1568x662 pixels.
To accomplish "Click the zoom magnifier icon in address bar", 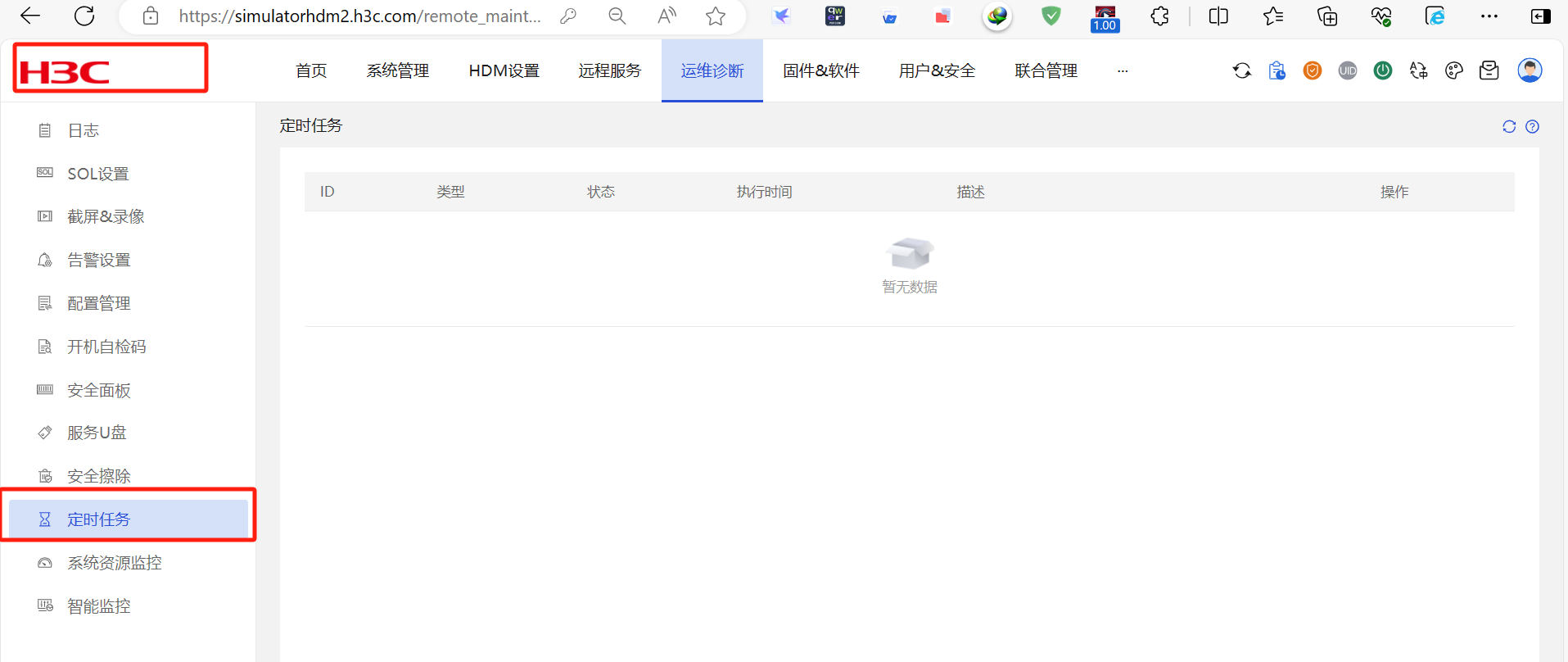I will click(x=617, y=16).
